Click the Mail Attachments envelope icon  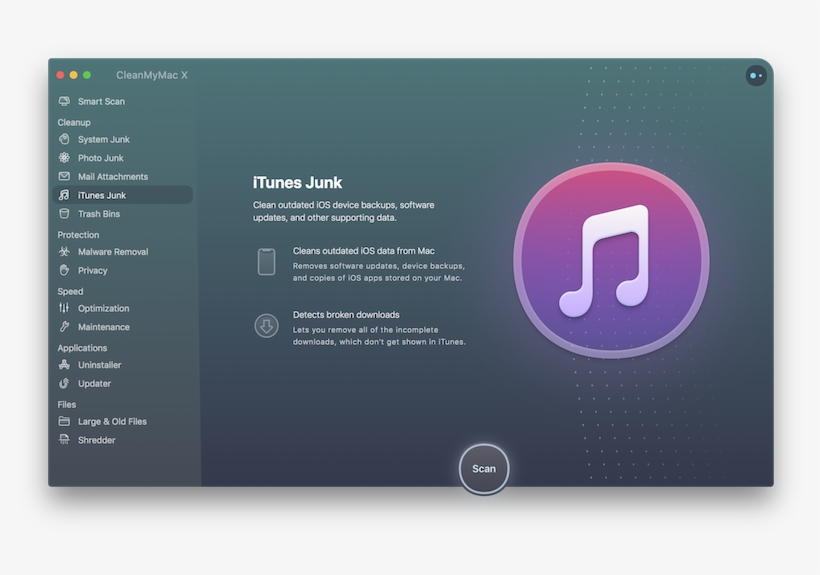pyautogui.click(x=64, y=176)
